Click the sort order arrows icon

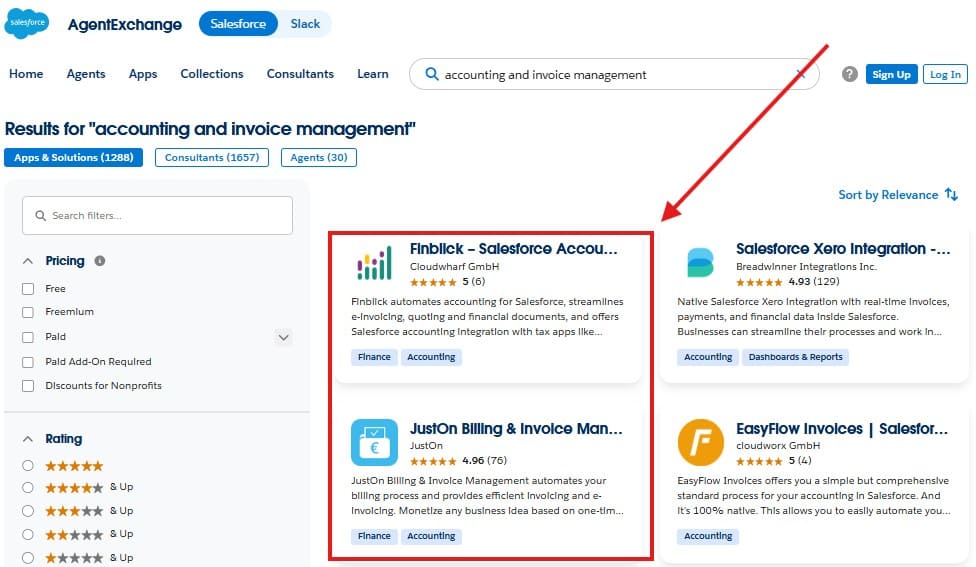951,194
